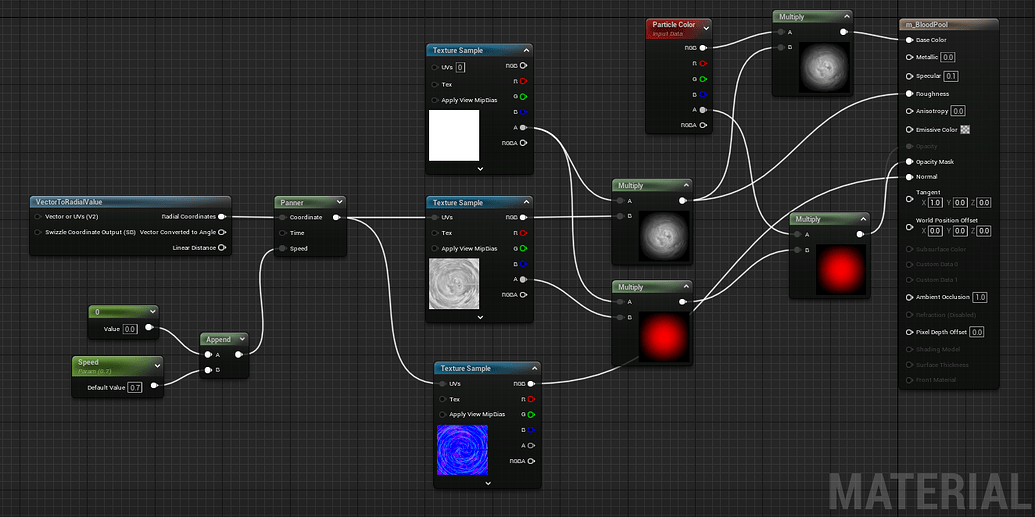Click Append node B input pin
The height and width of the screenshot is (517, 1035).
click(x=209, y=370)
